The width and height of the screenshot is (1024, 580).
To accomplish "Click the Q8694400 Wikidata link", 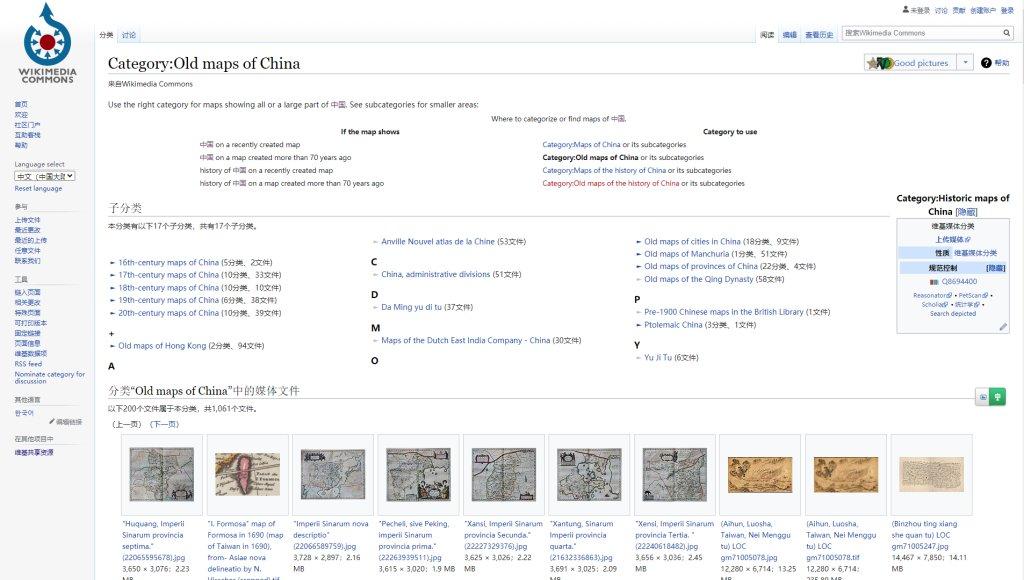I will coord(959,282).
